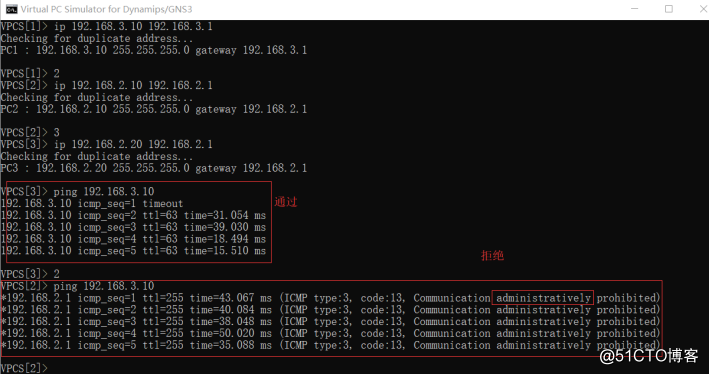This screenshot has width=709, height=375.
Task: Click the console icon in the title bar
Action: (11, 9)
